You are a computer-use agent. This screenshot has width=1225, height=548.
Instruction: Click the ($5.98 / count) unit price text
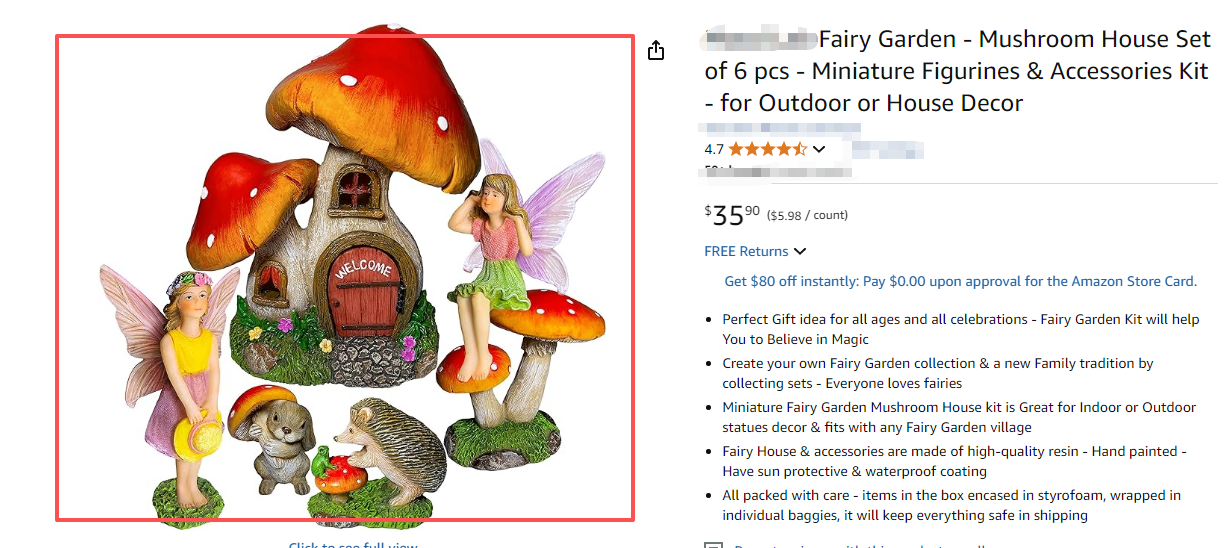tap(807, 215)
